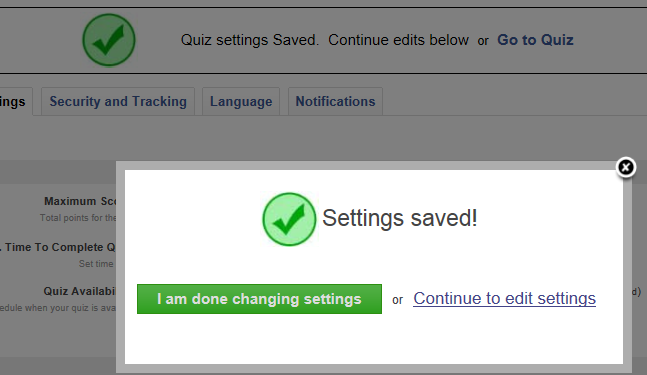The height and width of the screenshot is (375, 647).
Task: Open the Go to Quiz link
Action: click(x=535, y=40)
